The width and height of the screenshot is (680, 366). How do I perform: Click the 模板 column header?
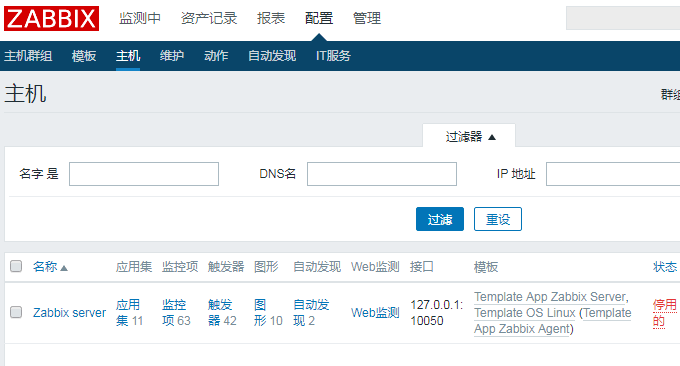(486, 267)
